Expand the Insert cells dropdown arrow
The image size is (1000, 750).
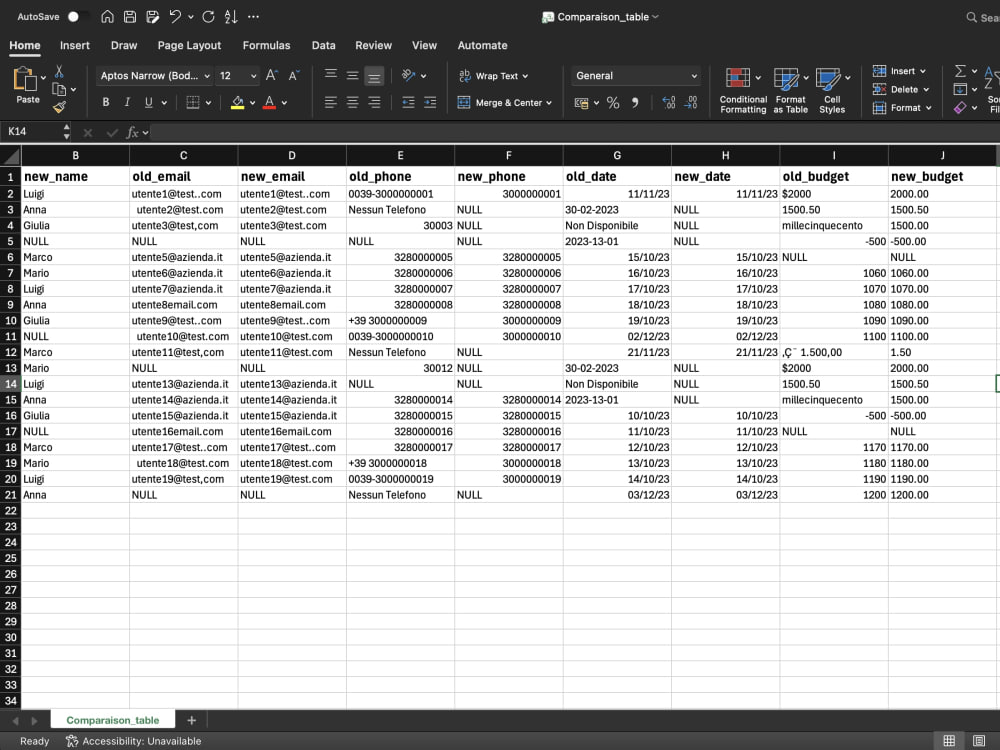923,71
